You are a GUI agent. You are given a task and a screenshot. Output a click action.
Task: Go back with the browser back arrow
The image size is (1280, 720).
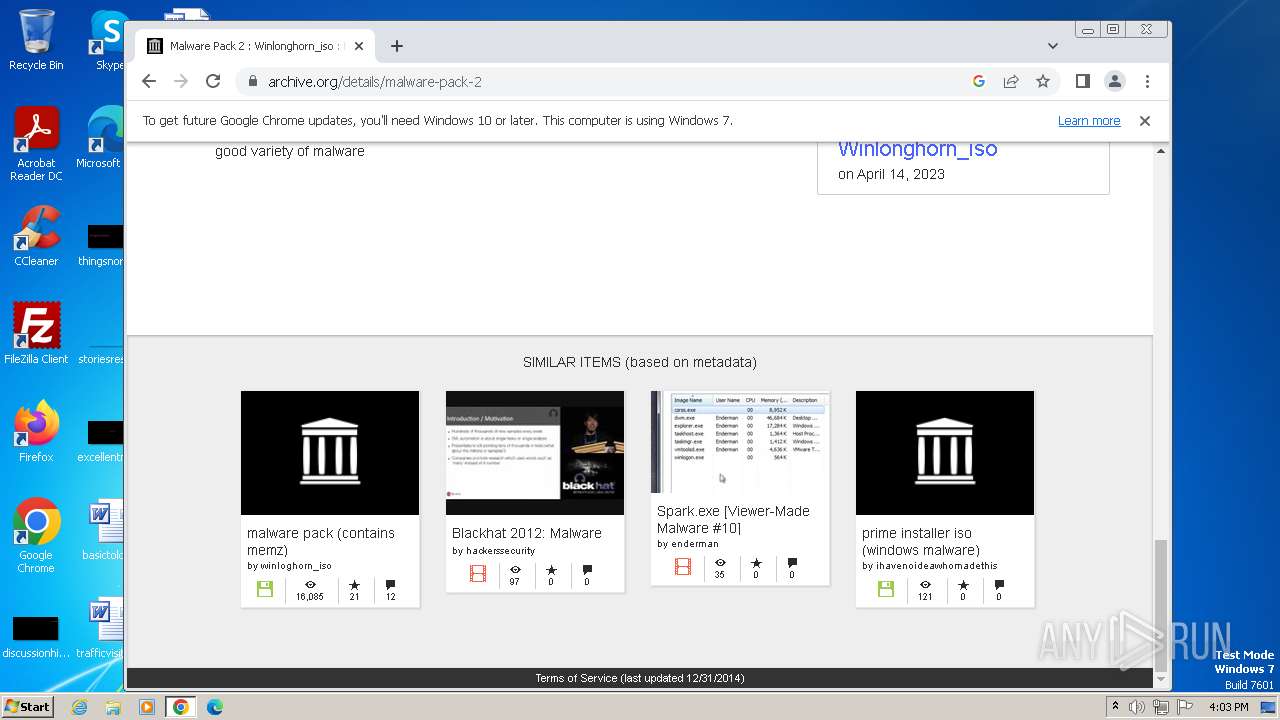coord(149,81)
